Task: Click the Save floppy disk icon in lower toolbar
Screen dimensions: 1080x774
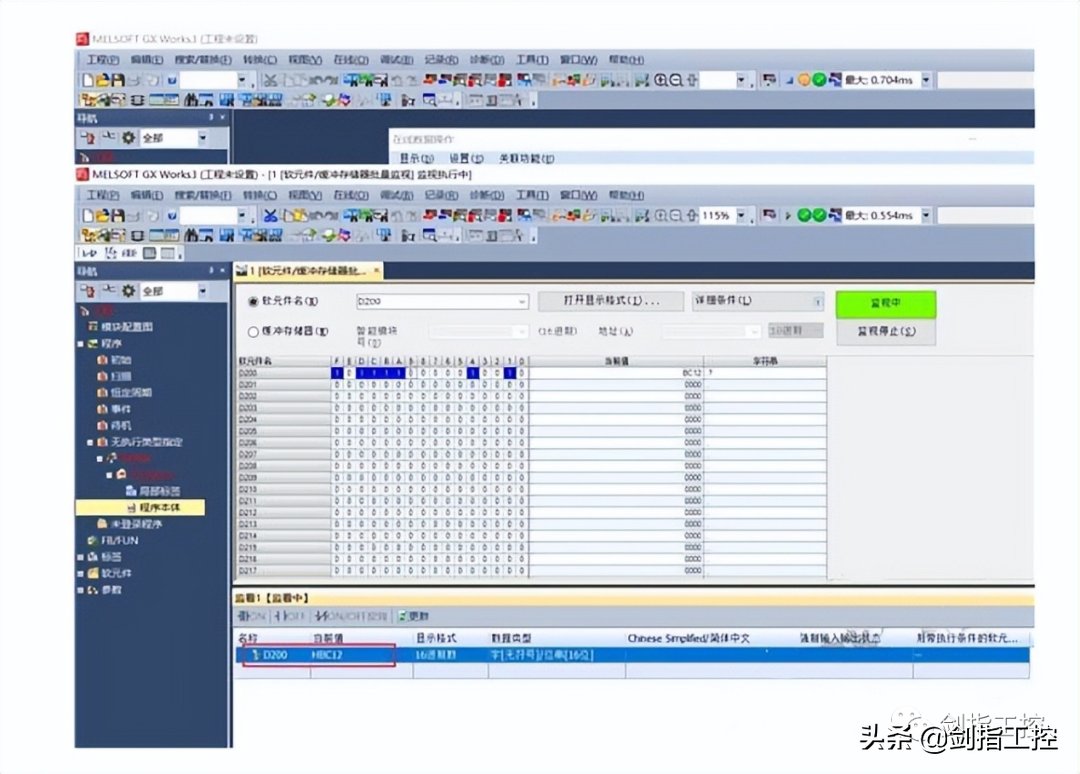Action: 118,216
